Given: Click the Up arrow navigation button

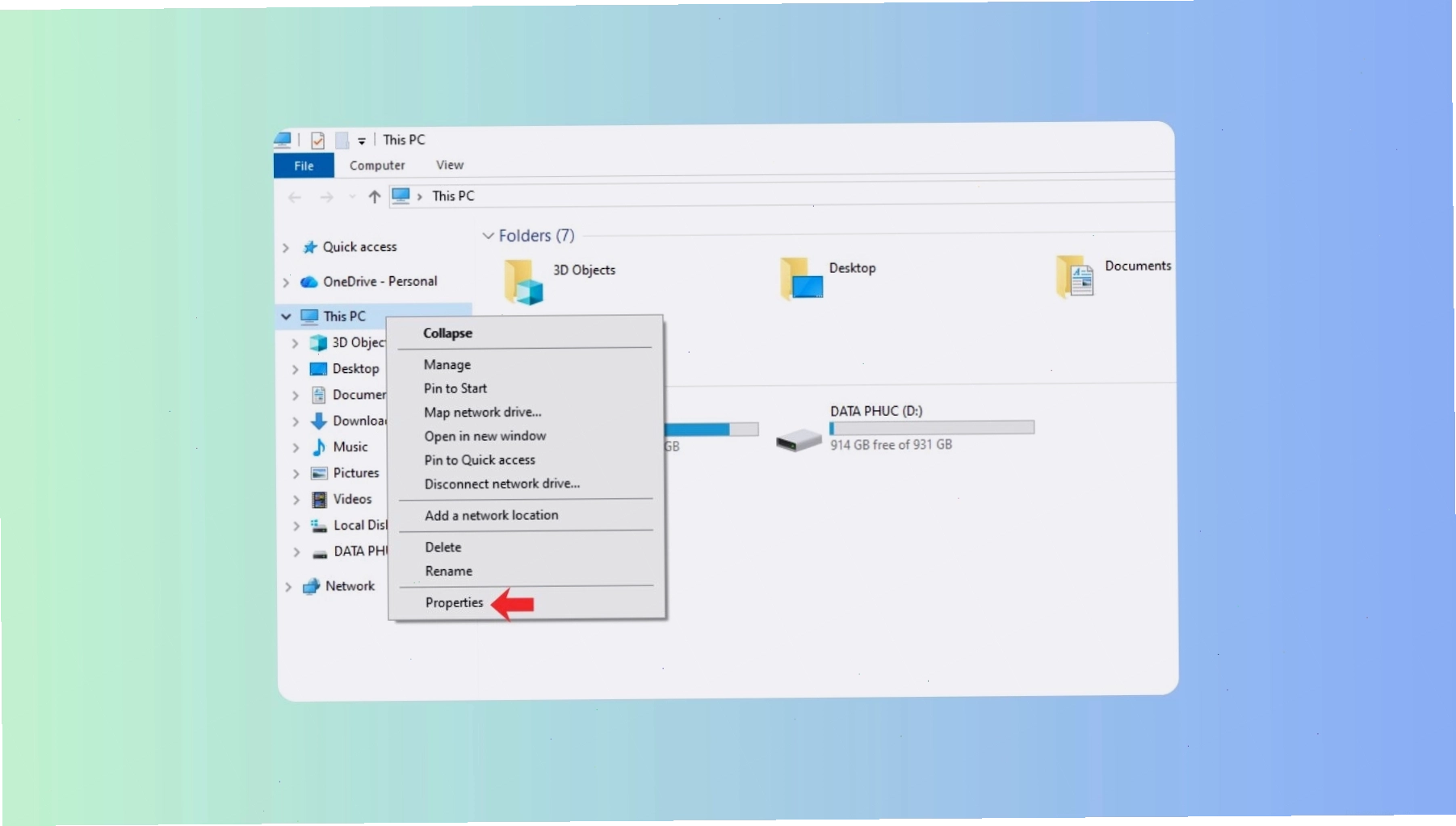Looking at the screenshot, I should click(374, 196).
